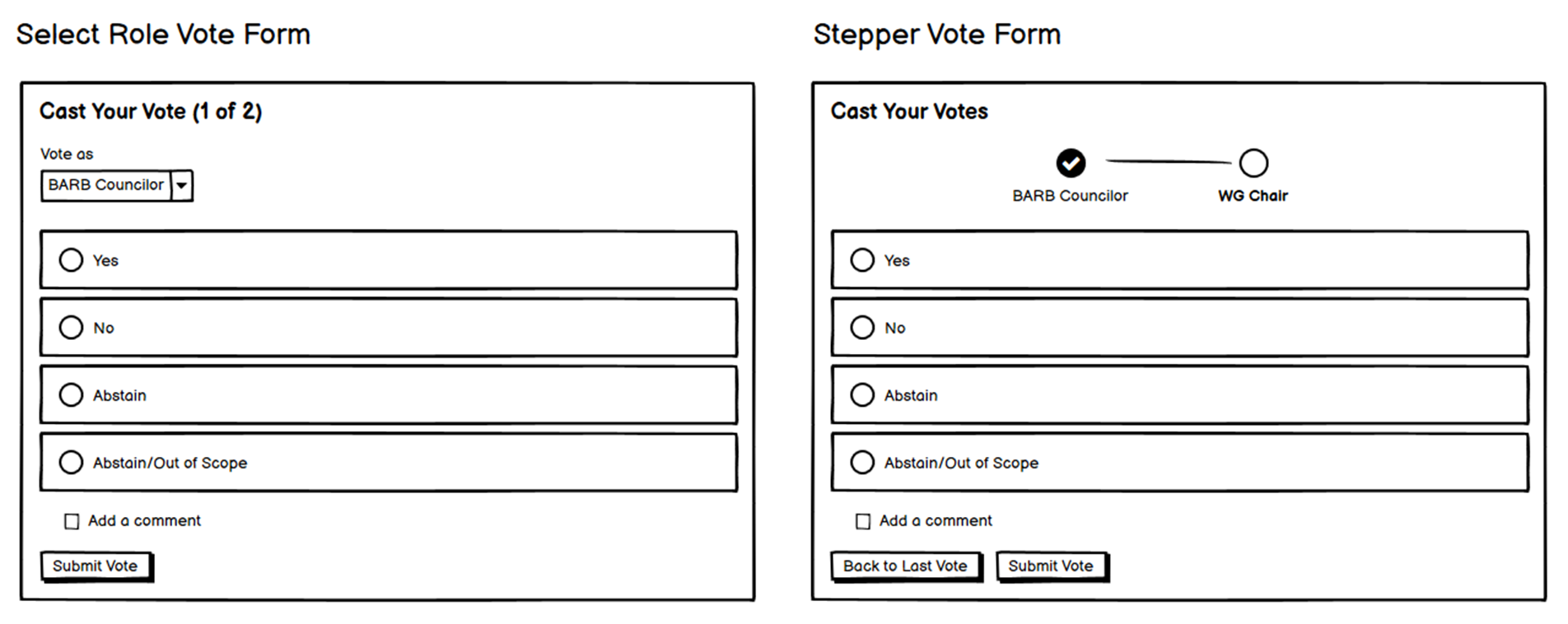Screen dimensions: 1568x624
Task: Enable Add a comment in Stepper form
Action: 863,521
